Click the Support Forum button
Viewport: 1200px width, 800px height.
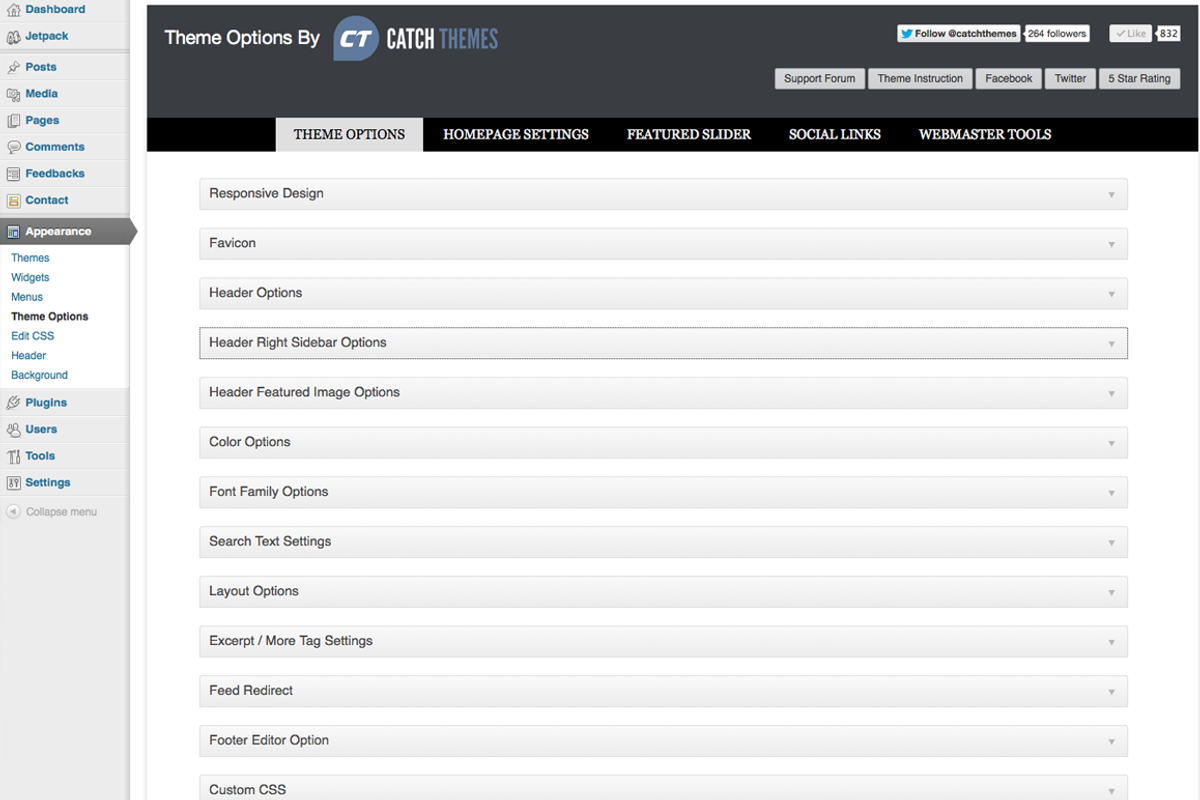pos(819,78)
